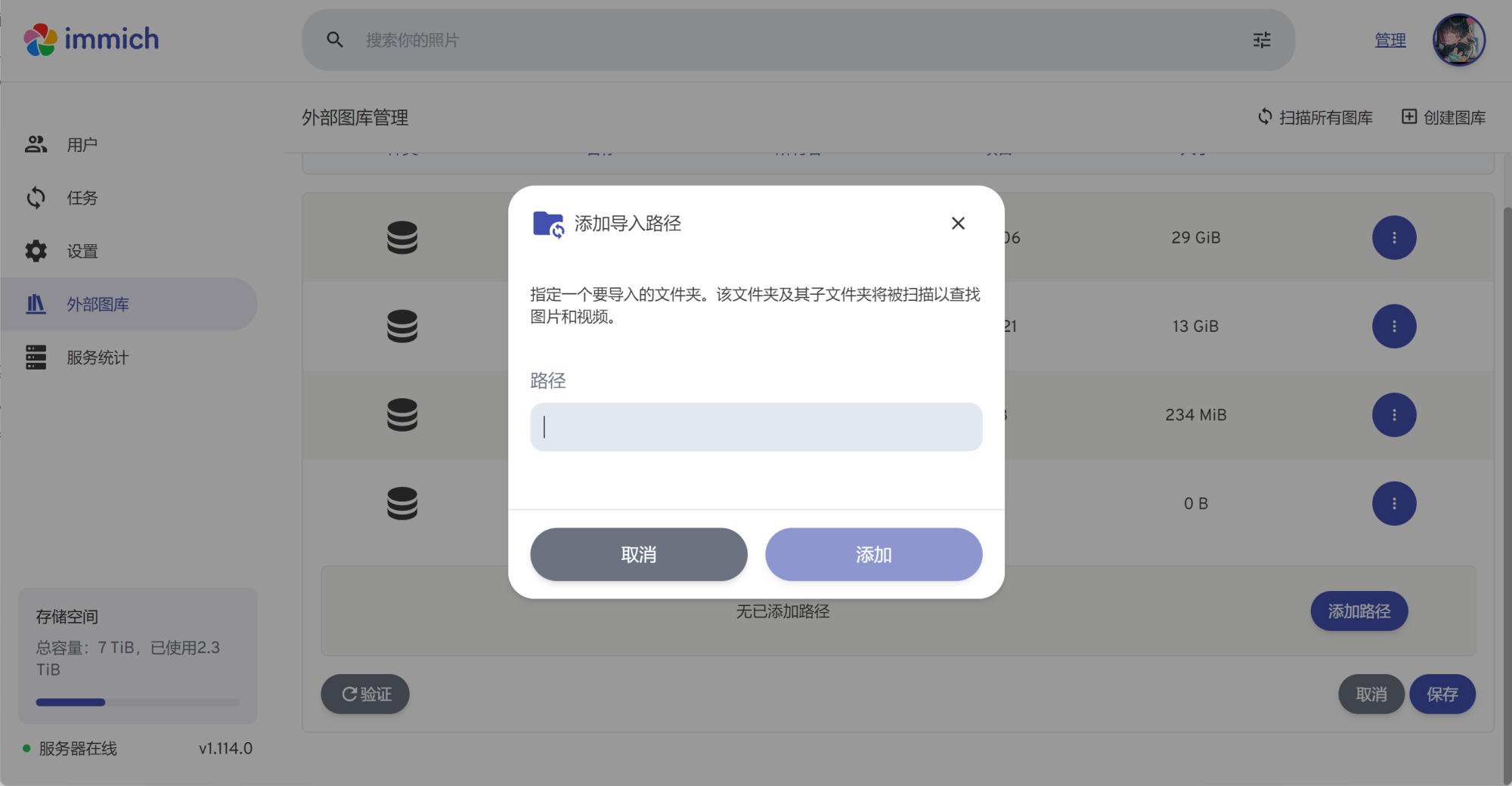Image resolution: width=1512 pixels, height=786 pixels.
Task: Close the 添加导入路径 dialog with X
Action: 958,223
